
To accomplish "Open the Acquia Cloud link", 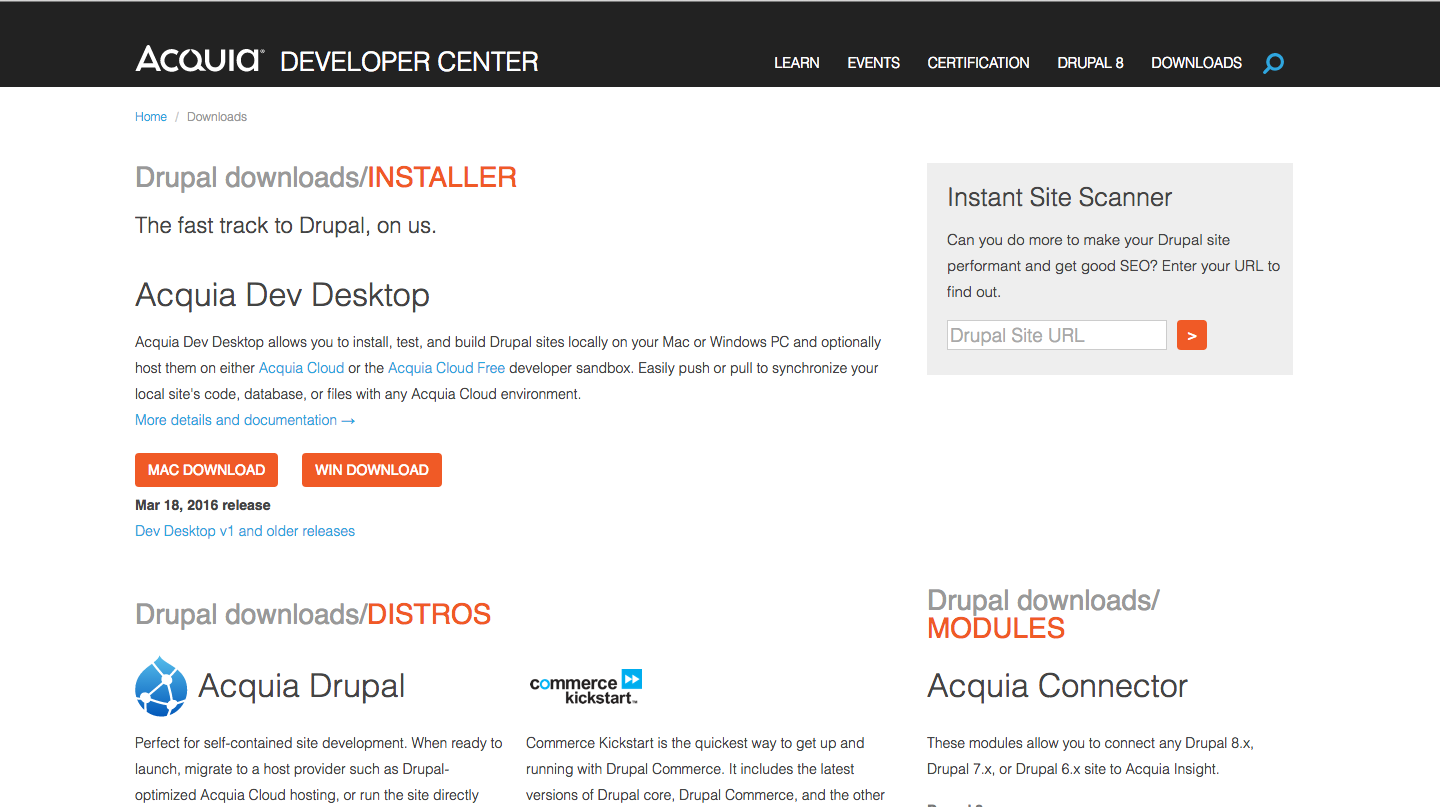I will 301,368.
